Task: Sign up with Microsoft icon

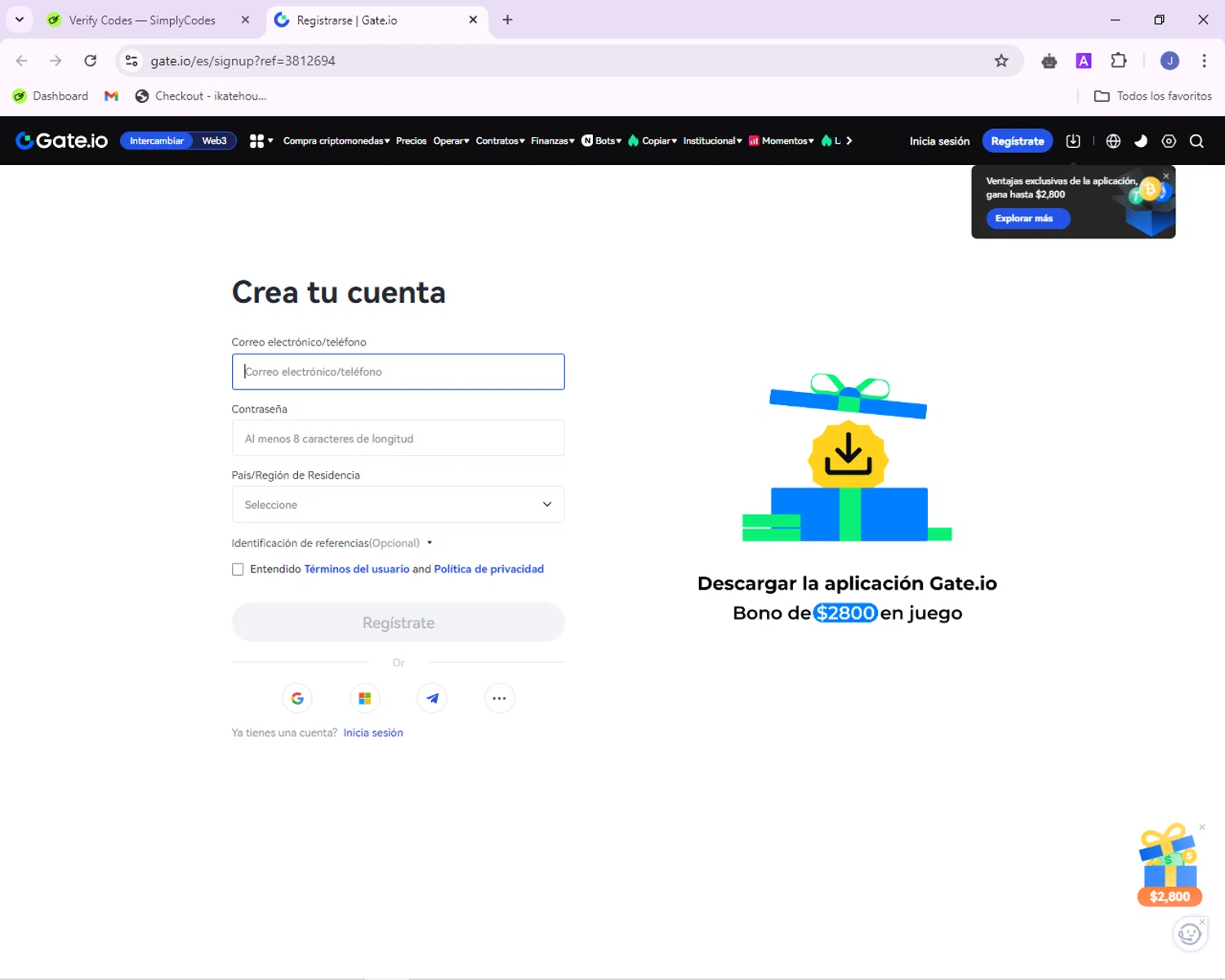Action: (x=365, y=698)
